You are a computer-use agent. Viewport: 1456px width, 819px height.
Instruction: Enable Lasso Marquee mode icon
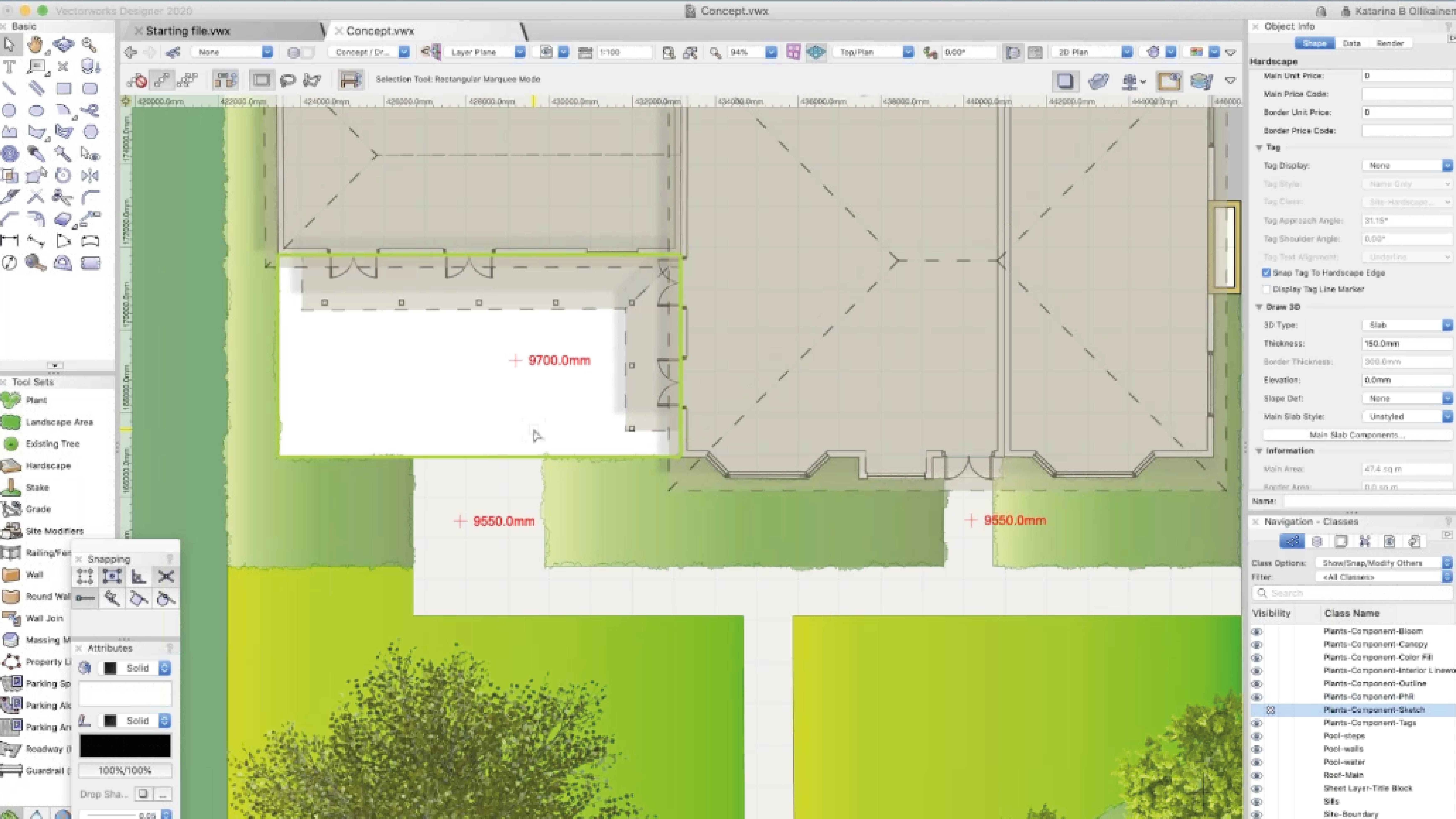pyautogui.click(x=288, y=80)
